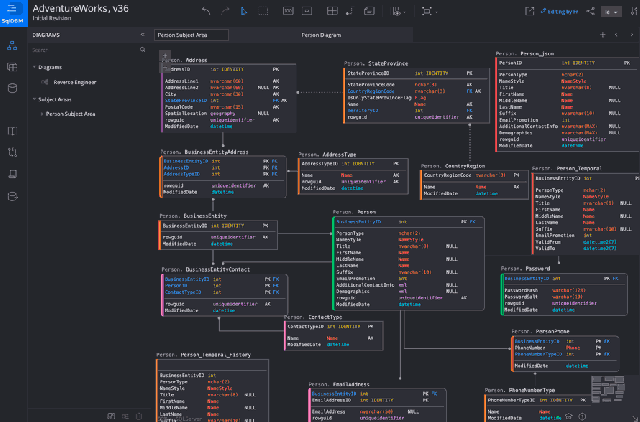Select the pointer selection tool
The width and height of the screenshot is (640, 422).
coord(244,11)
